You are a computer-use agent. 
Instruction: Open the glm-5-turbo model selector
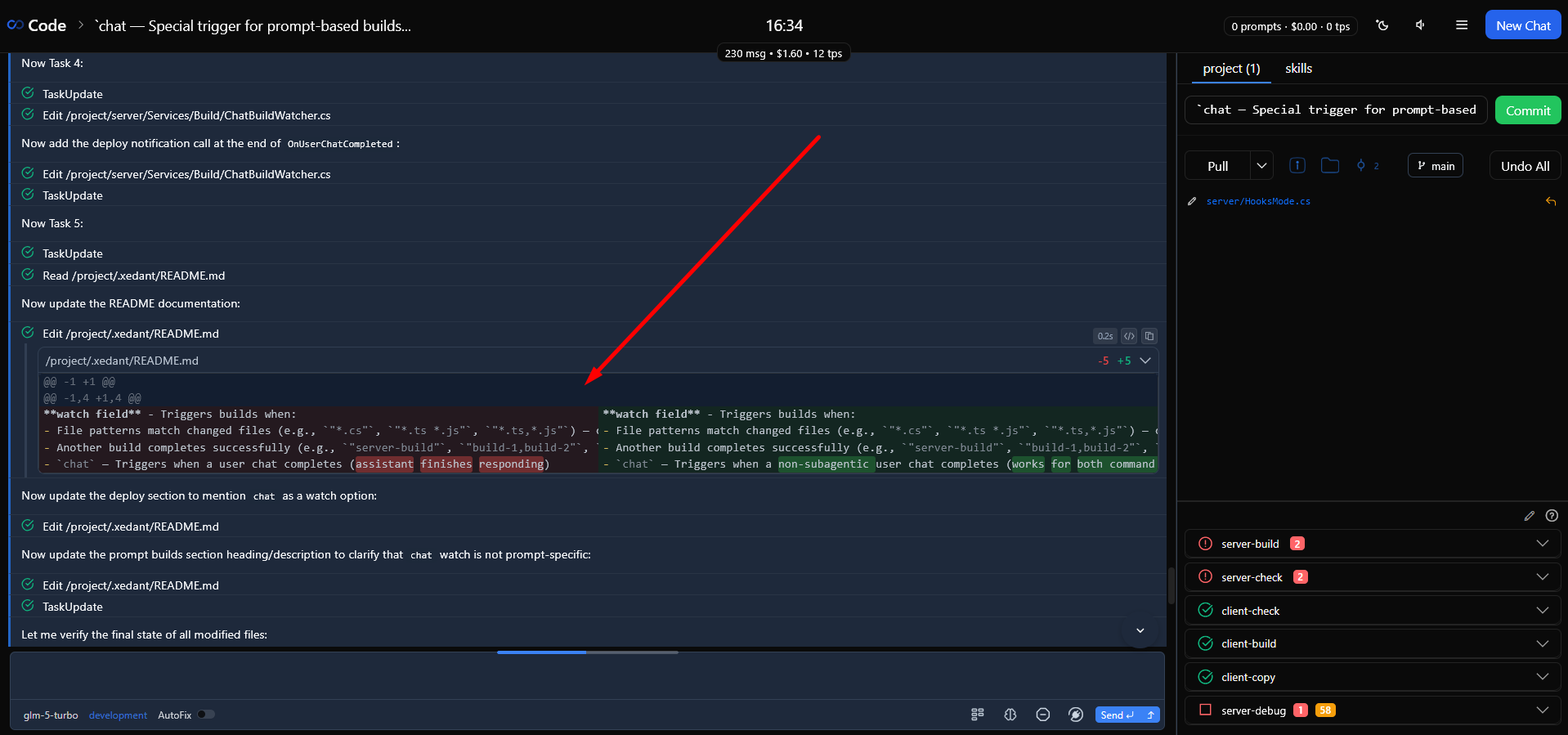click(51, 715)
